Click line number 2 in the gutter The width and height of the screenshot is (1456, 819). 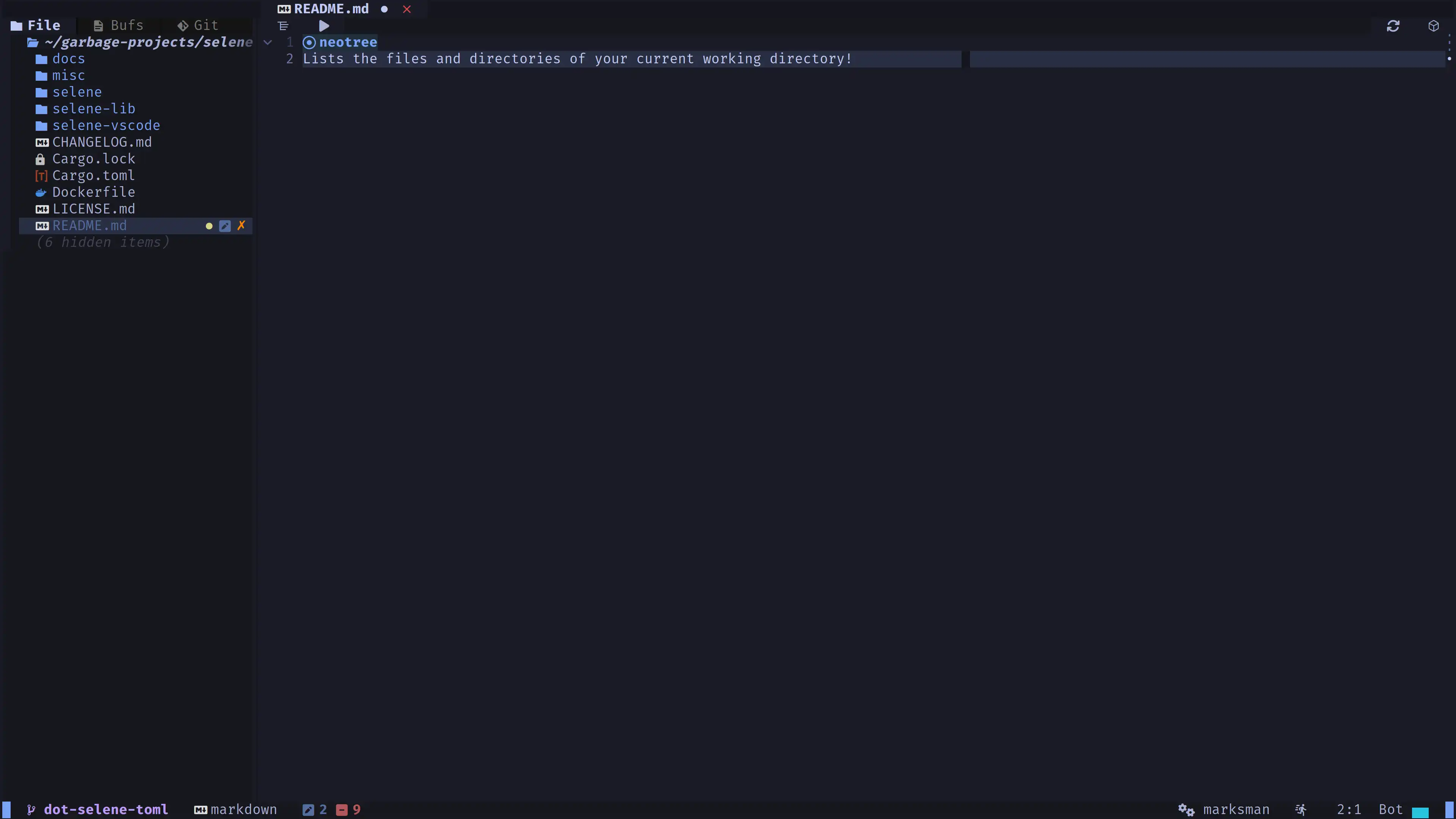289,59
